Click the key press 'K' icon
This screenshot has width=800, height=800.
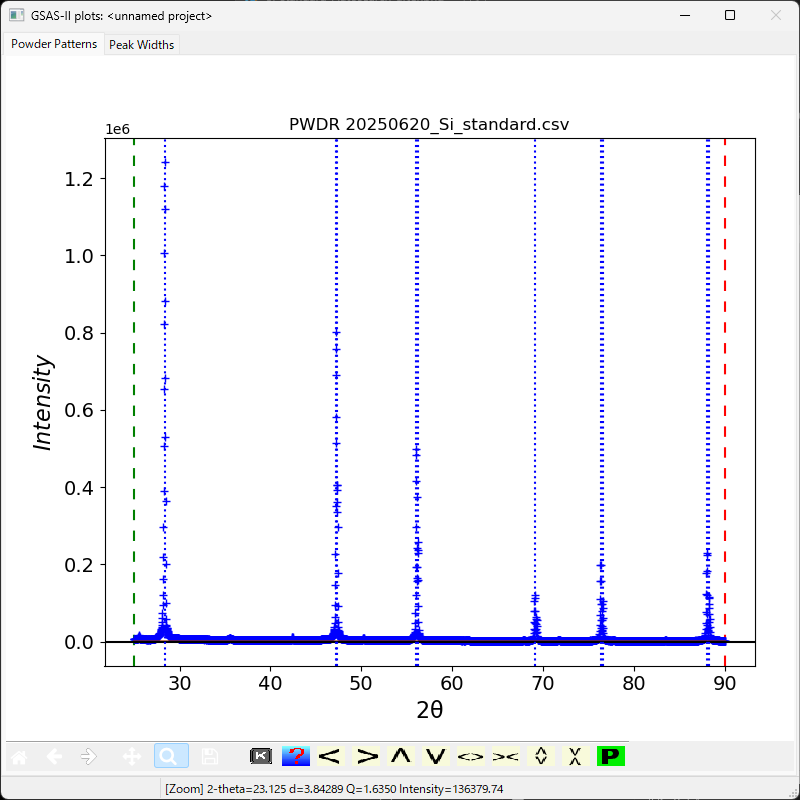click(261, 757)
